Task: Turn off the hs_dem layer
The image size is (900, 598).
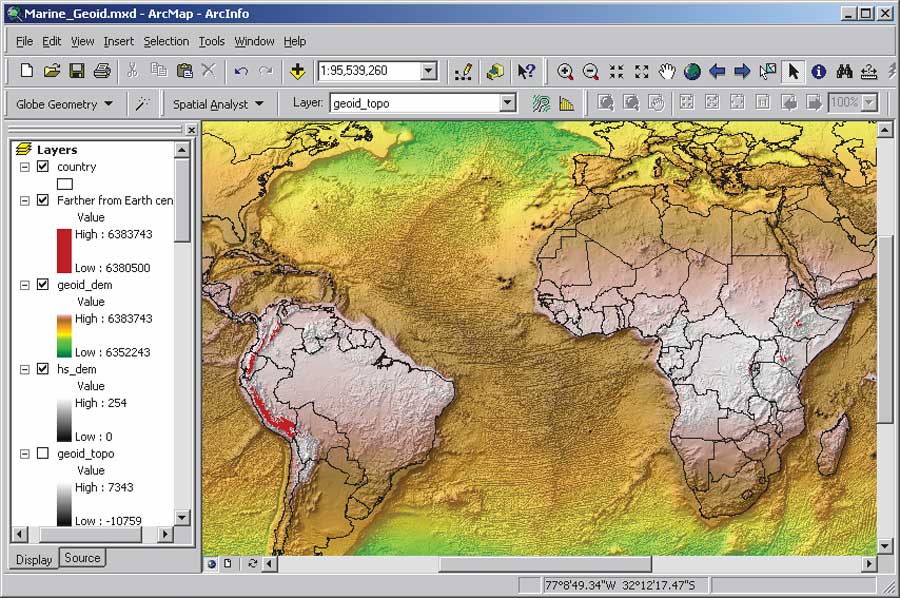Action: [x=42, y=369]
